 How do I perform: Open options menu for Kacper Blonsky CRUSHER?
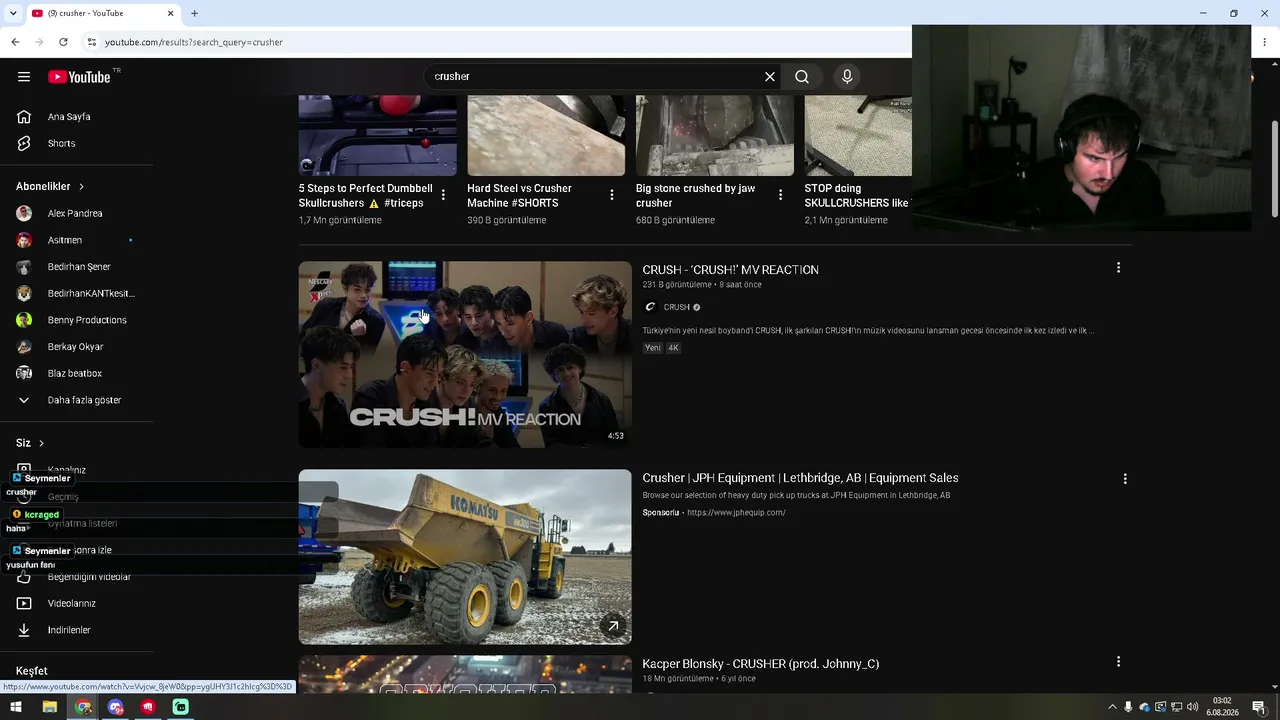pos(1118,662)
